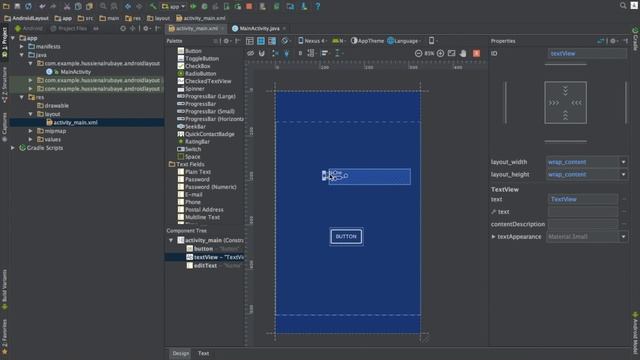The width and height of the screenshot is (640, 360).
Task: Open the textAppearance value dropdown arrow
Action: coord(623,237)
